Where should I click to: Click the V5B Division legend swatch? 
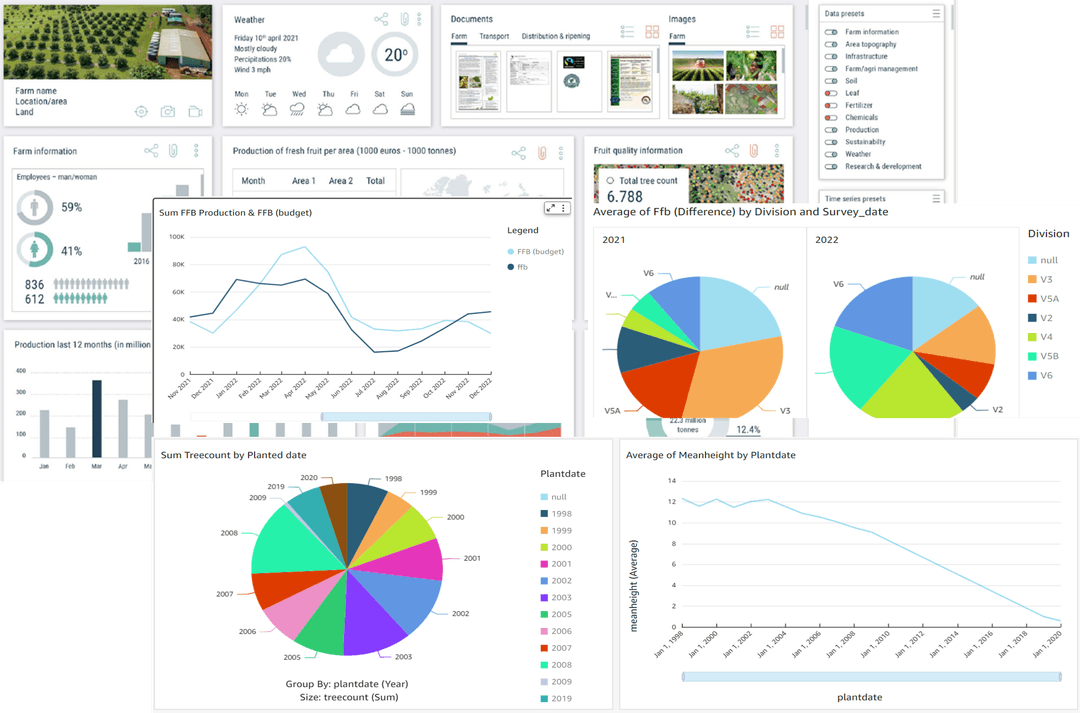(1032, 356)
